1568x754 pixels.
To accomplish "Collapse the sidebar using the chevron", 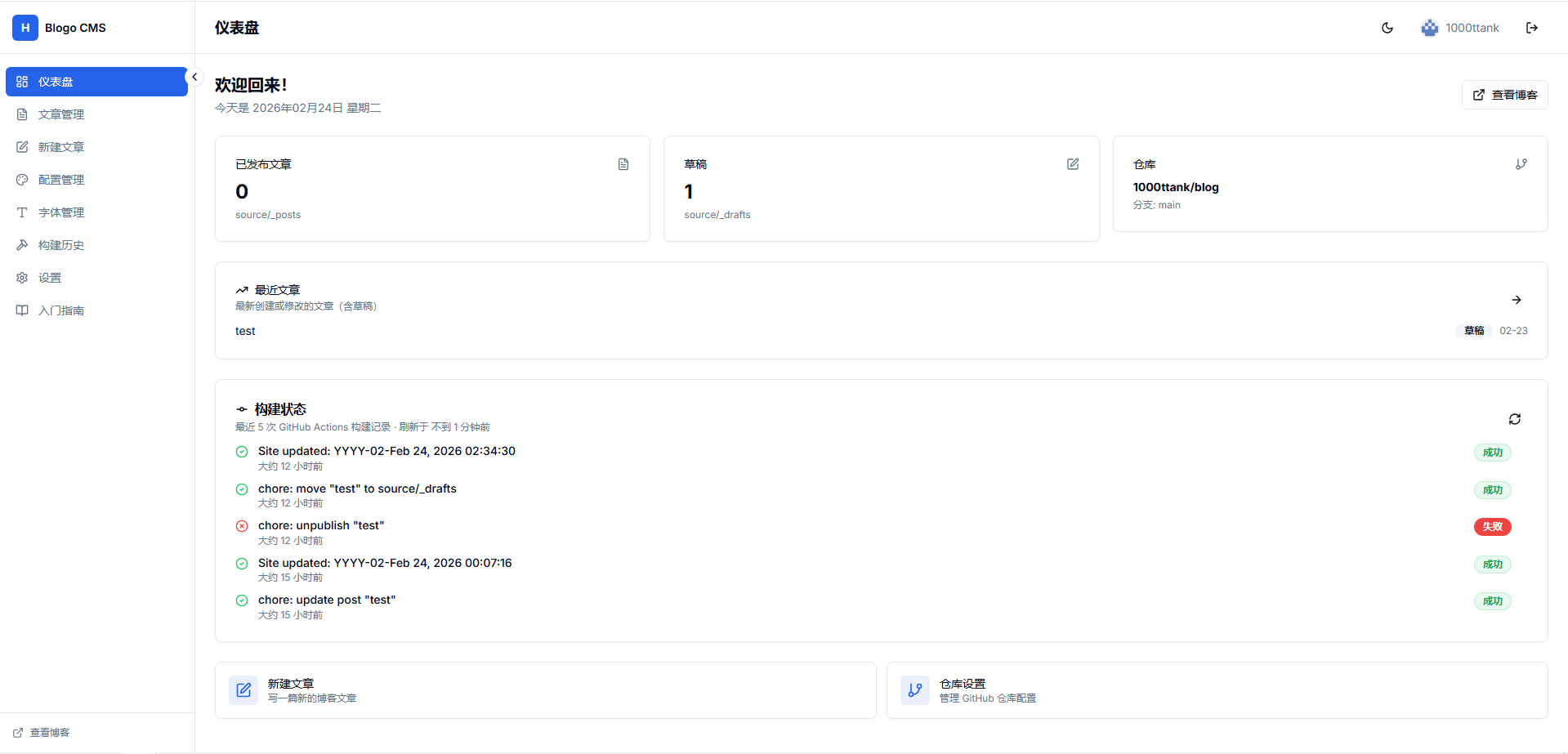I will click(x=194, y=76).
